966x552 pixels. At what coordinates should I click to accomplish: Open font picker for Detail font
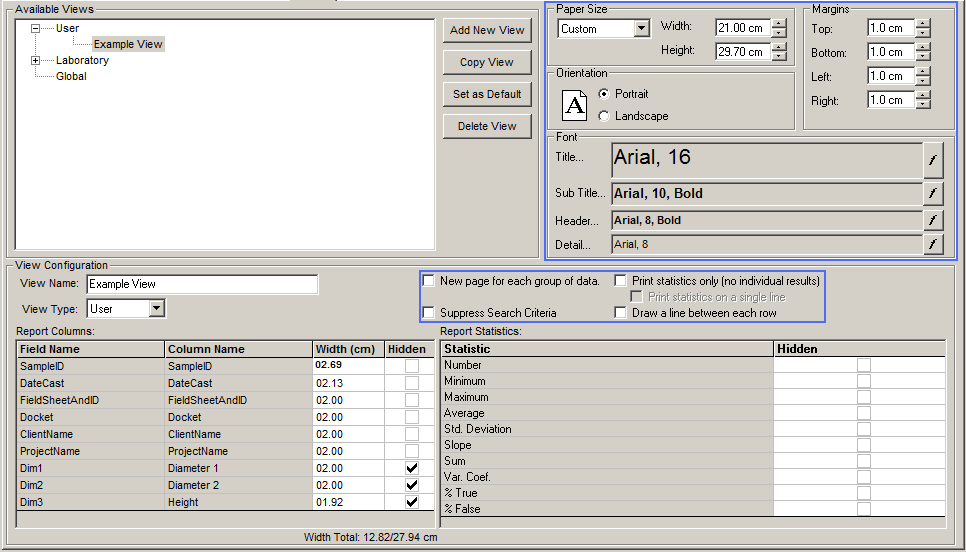(932, 244)
